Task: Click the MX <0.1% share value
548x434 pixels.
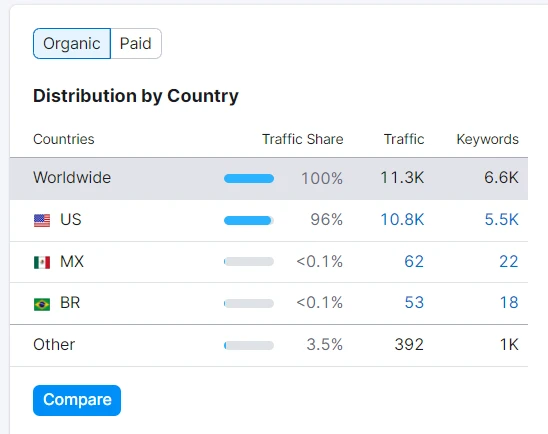Action: (319, 261)
